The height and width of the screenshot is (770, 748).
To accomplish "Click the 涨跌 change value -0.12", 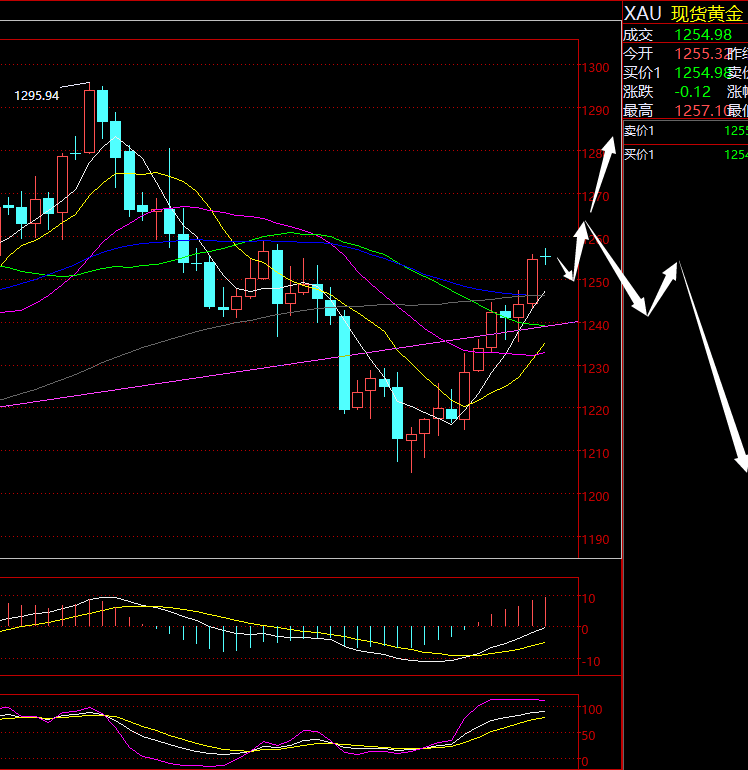I will pyautogui.click(x=693, y=92).
